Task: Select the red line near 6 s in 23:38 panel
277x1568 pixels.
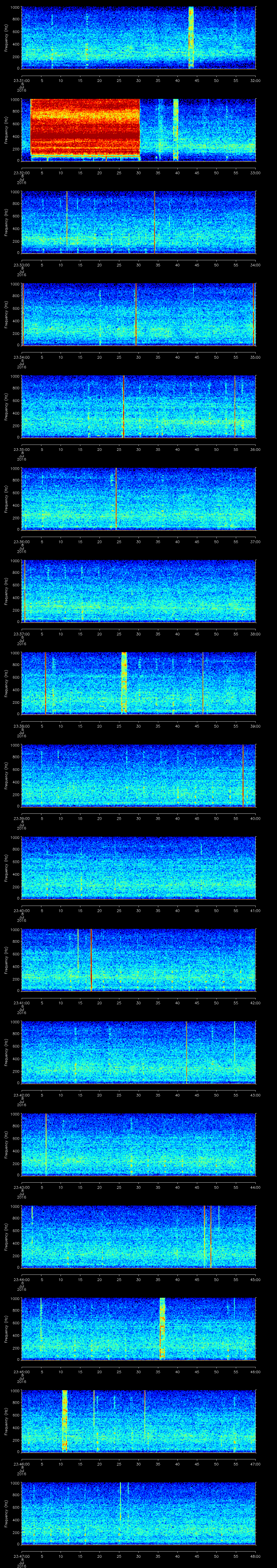Action: [45, 683]
